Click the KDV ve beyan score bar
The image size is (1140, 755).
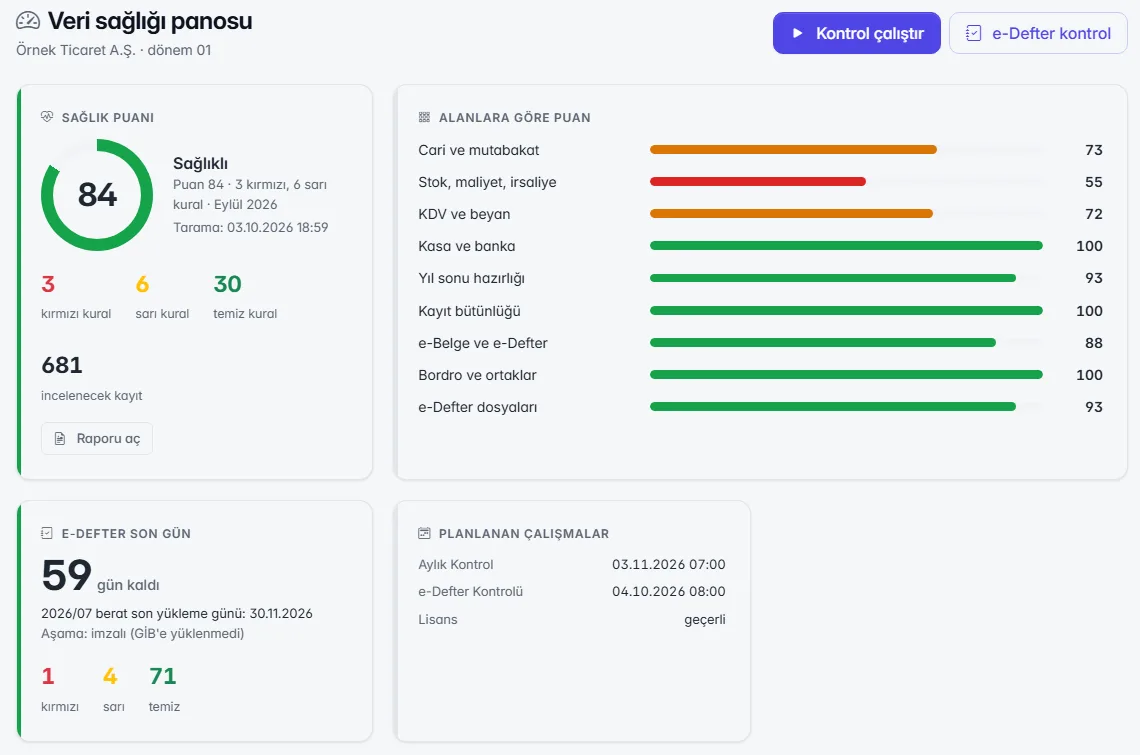pyautogui.click(x=846, y=214)
